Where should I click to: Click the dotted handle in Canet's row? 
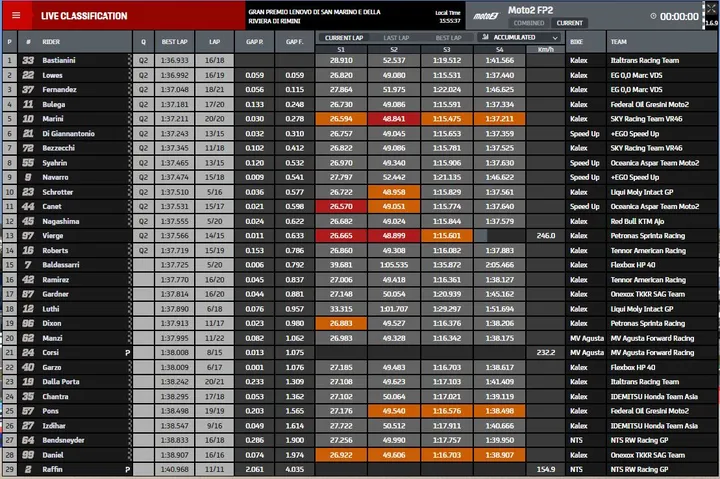129,207
